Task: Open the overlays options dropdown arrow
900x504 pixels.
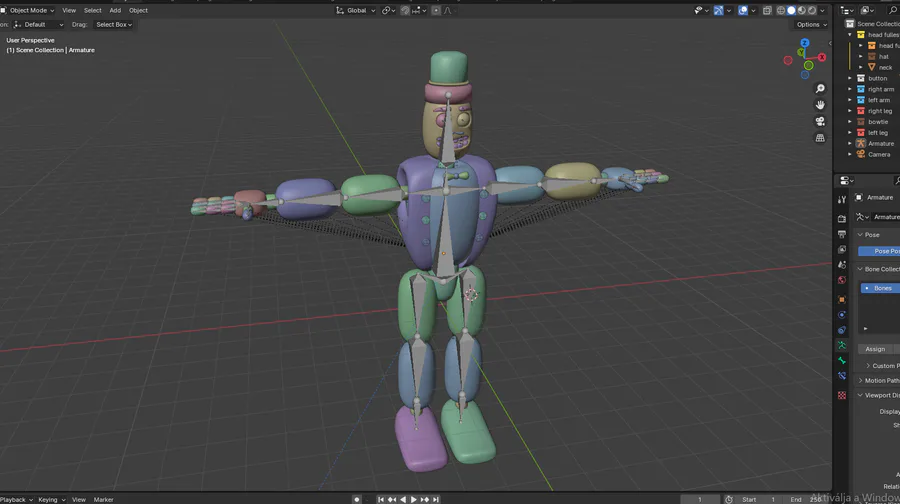Action: [753, 10]
